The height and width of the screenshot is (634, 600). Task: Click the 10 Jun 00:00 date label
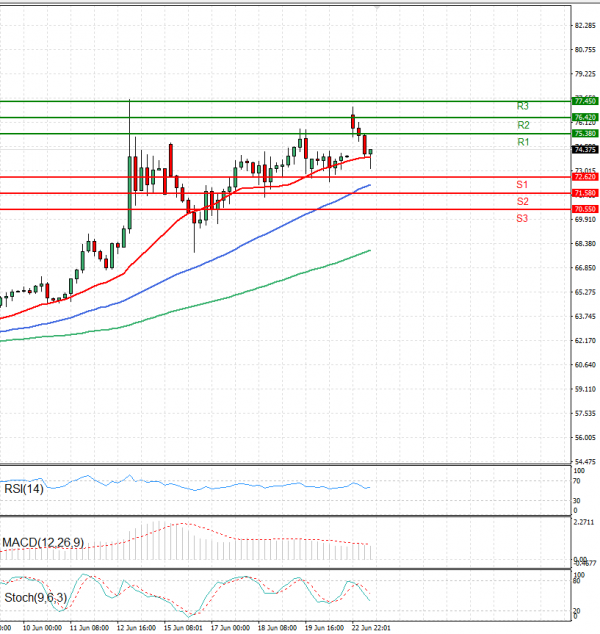click(42, 628)
